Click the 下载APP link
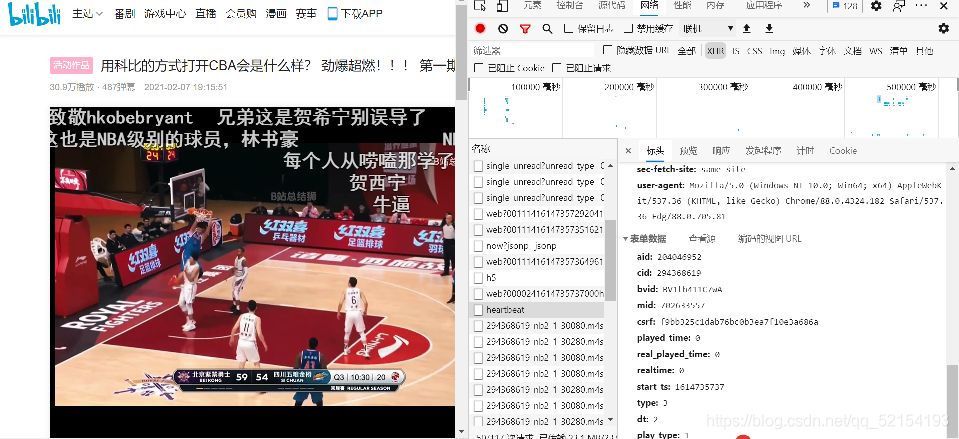959x439 pixels. (x=361, y=13)
